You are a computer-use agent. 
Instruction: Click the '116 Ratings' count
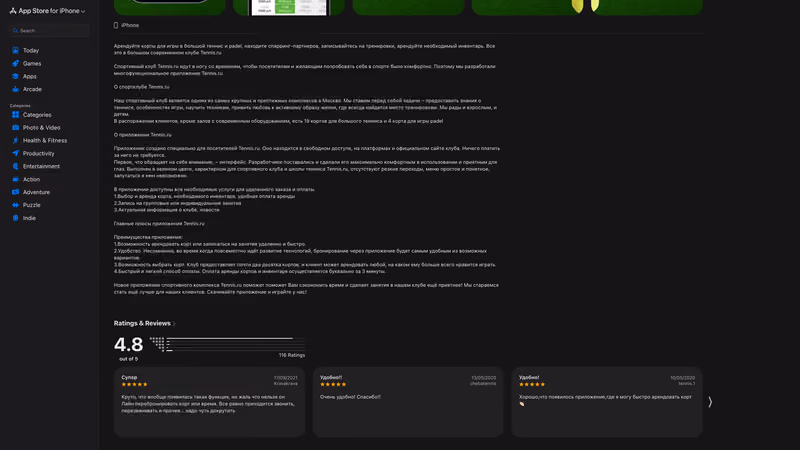click(292, 355)
